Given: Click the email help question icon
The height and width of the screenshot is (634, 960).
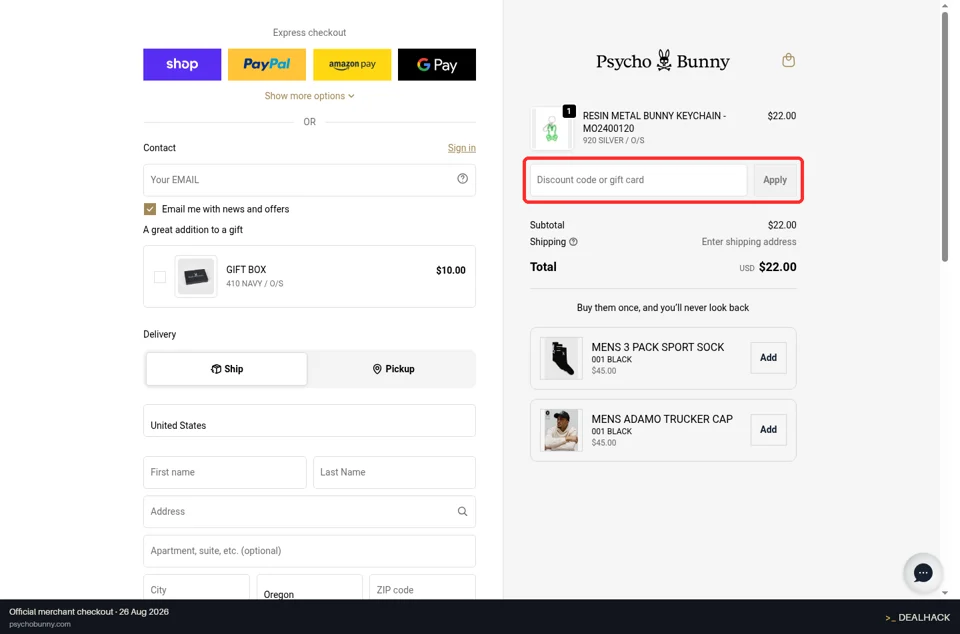Looking at the screenshot, I should [x=462, y=179].
